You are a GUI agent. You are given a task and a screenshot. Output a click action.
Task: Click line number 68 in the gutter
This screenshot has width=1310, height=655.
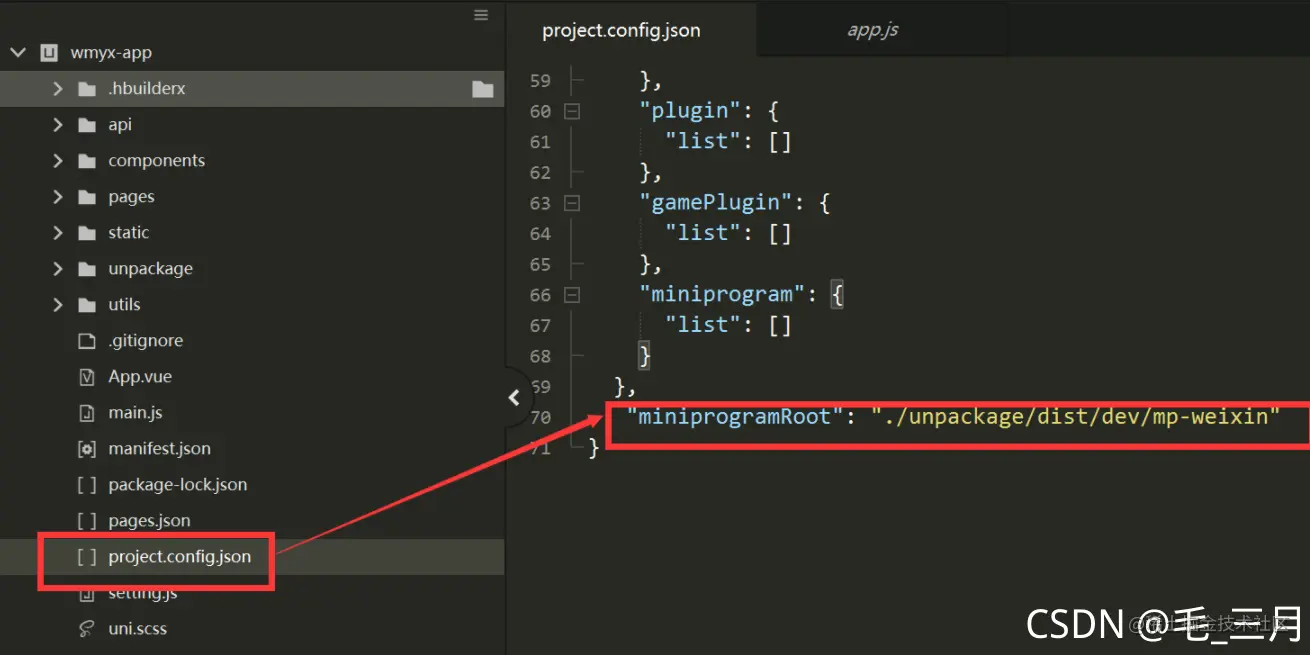540,356
